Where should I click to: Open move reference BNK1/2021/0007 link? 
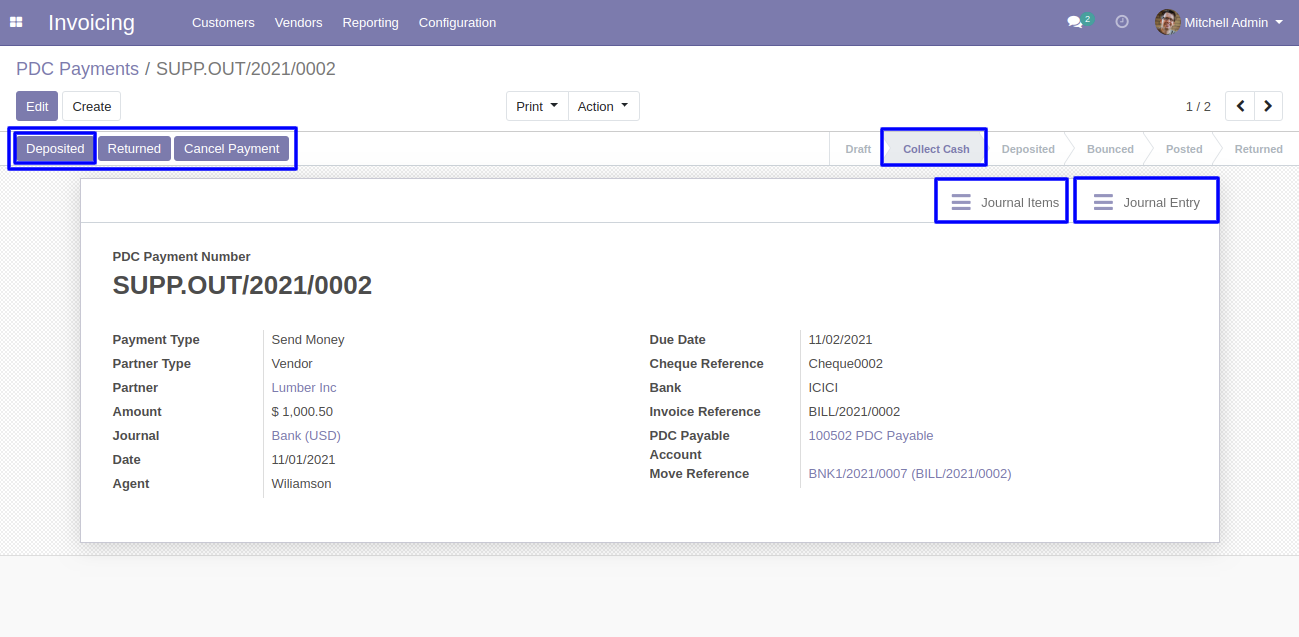point(910,474)
